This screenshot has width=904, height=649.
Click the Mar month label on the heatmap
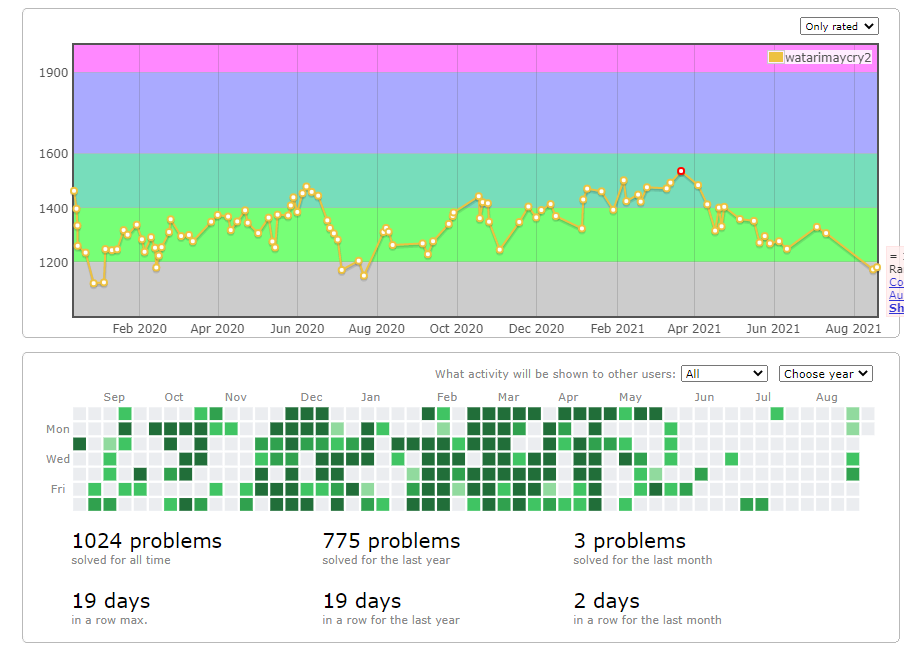pyautogui.click(x=508, y=397)
